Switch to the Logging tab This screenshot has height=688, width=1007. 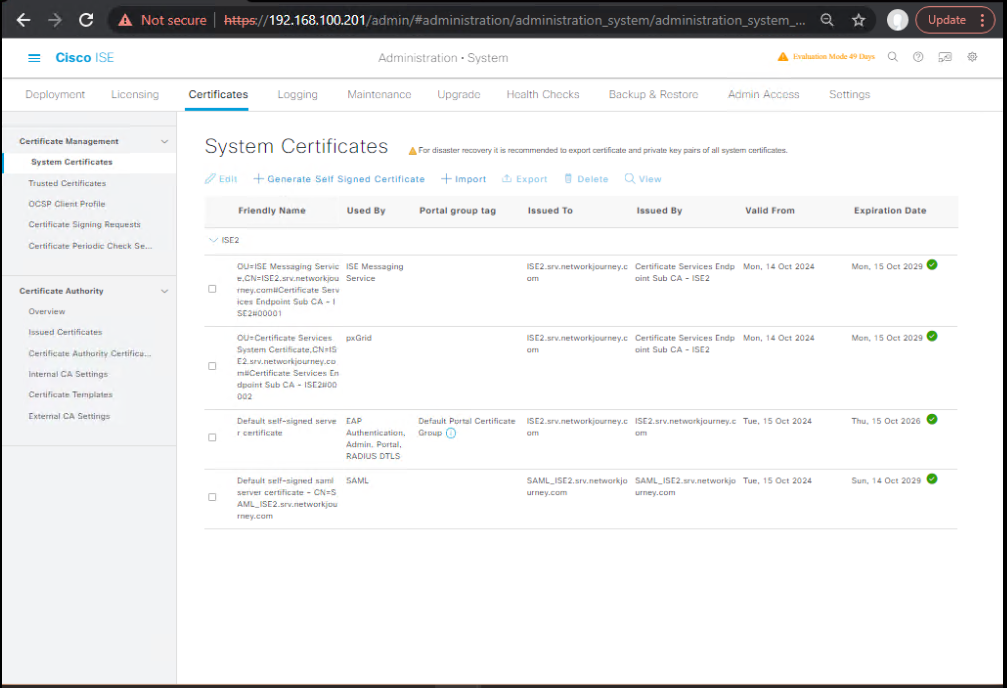point(297,94)
